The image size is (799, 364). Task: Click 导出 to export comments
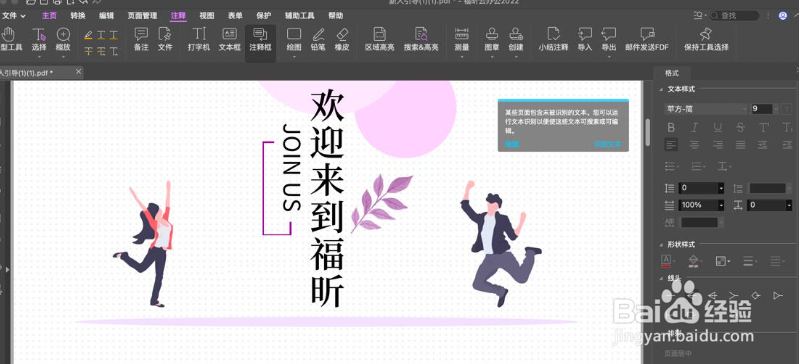[608, 39]
